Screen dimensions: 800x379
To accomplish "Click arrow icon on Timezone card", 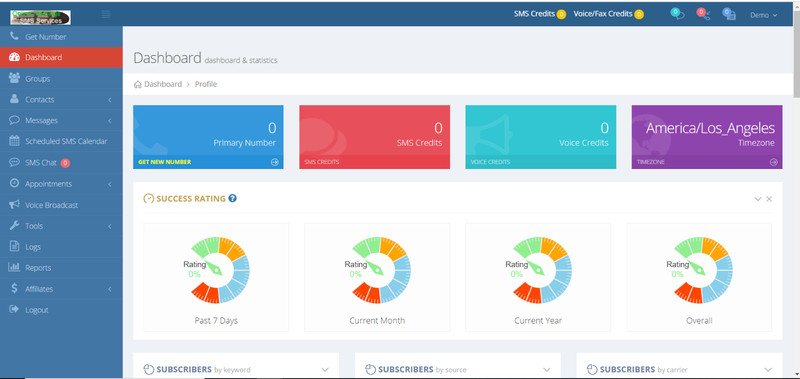I will [x=773, y=162].
